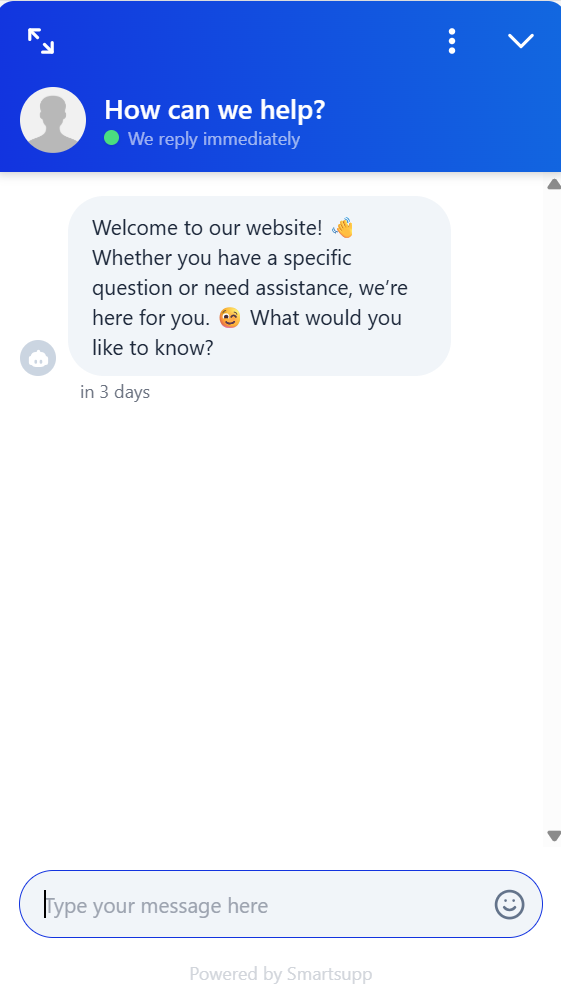Viewport: 561px width, 997px height.
Task: Click the "in 3 days" timestamp
Action: (115, 392)
